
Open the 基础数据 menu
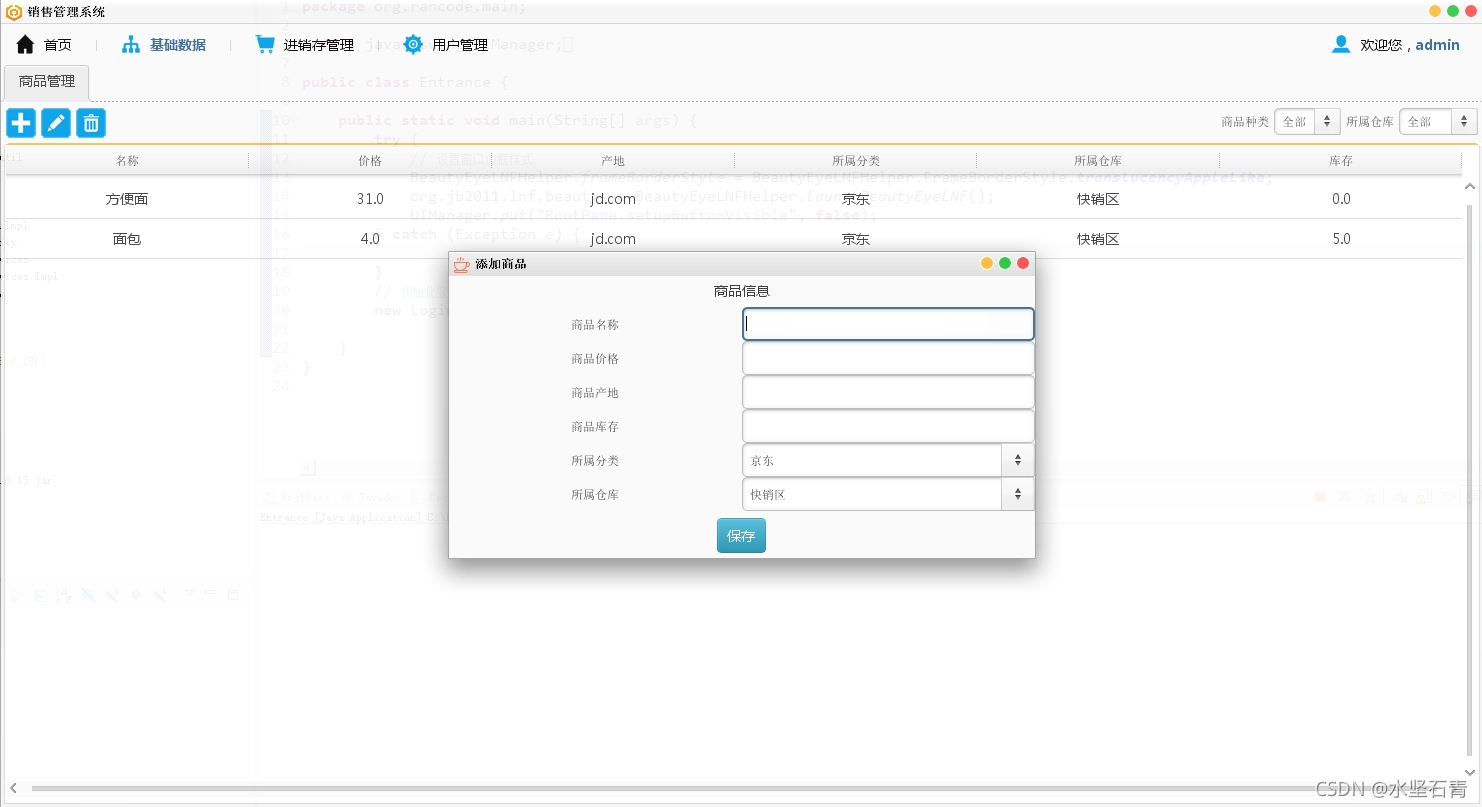pos(164,45)
